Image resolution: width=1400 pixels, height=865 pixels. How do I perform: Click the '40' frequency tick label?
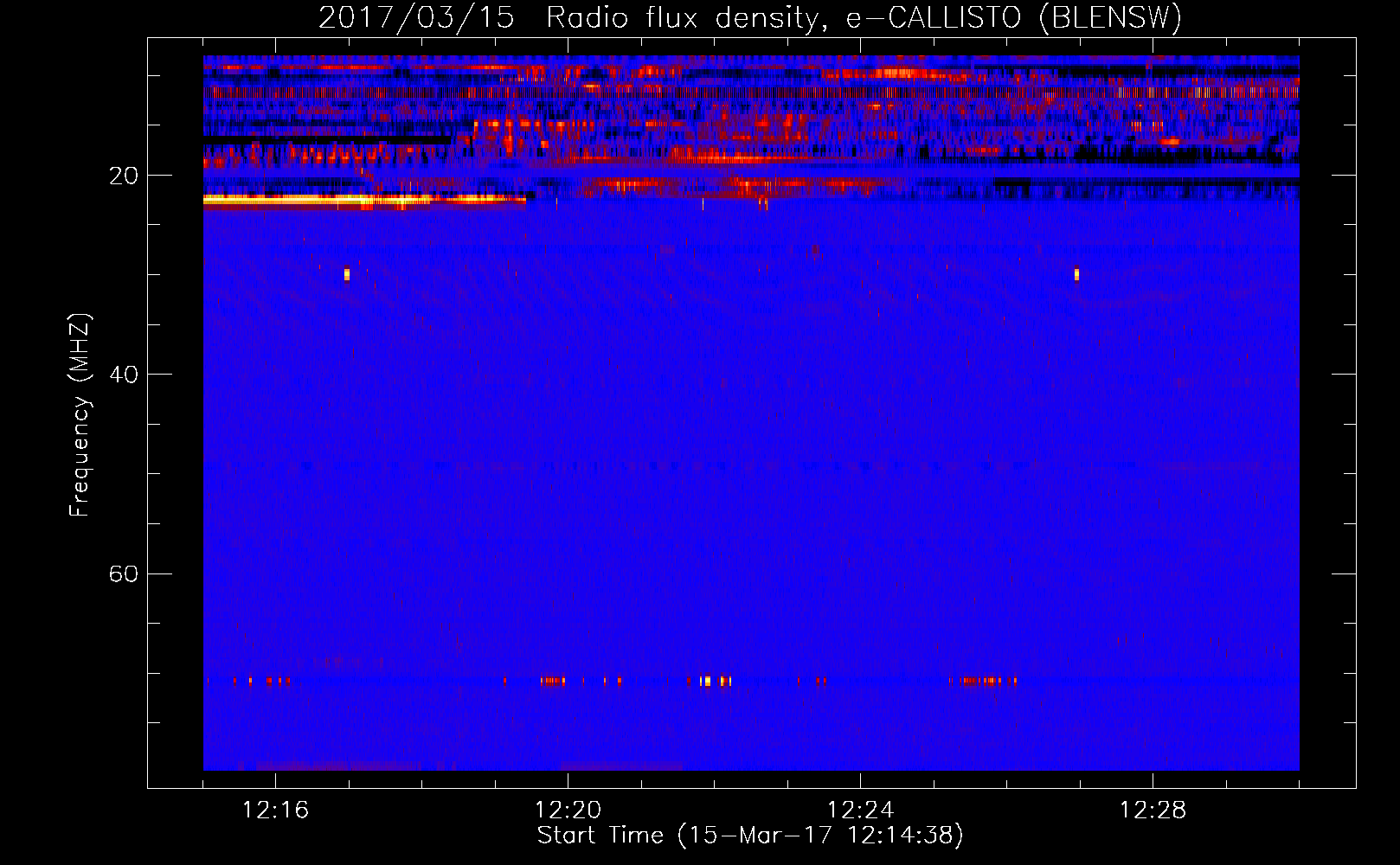[x=123, y=375]
